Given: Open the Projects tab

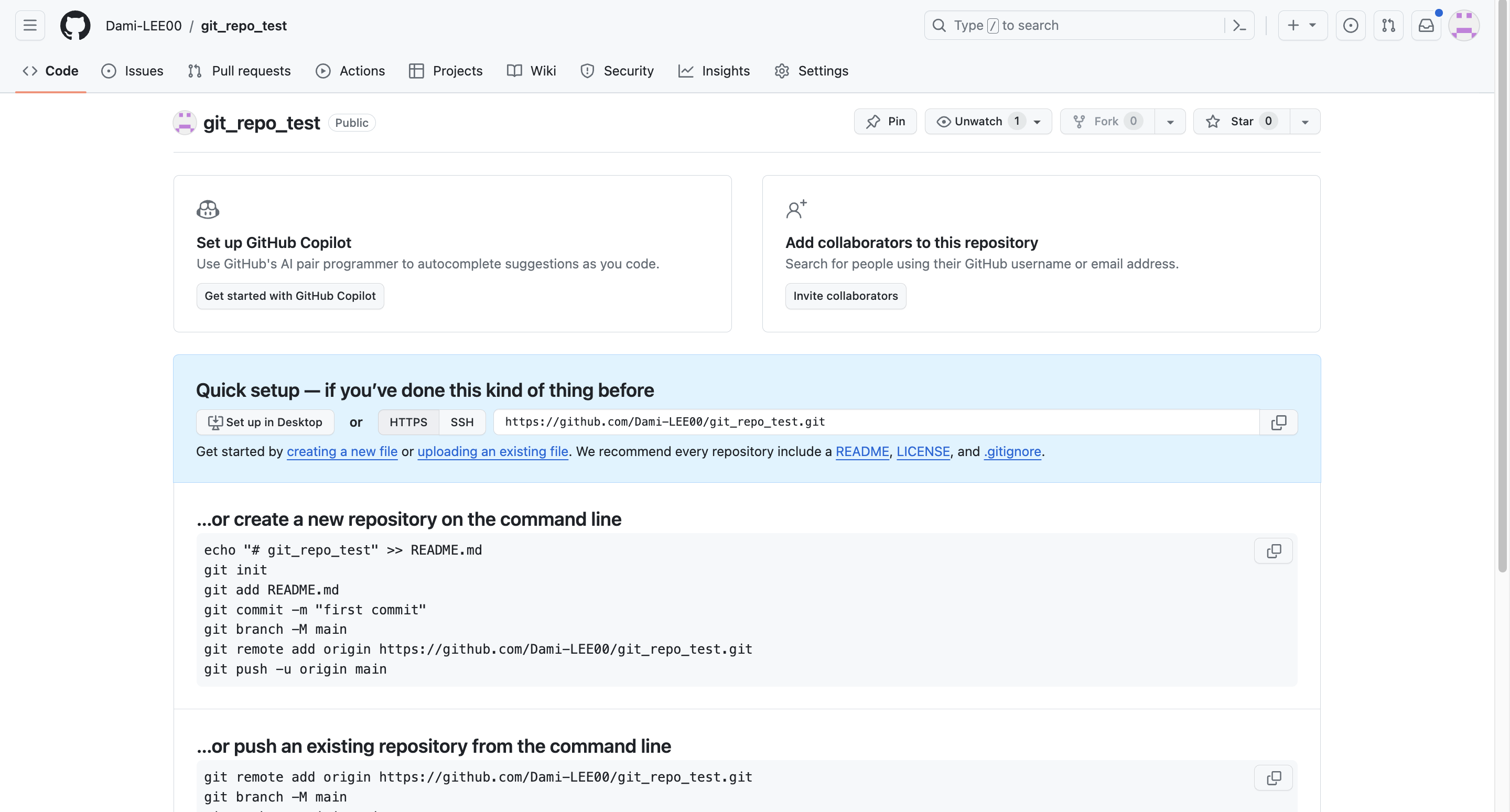Looking at the screenshot, I should (446, 71).
